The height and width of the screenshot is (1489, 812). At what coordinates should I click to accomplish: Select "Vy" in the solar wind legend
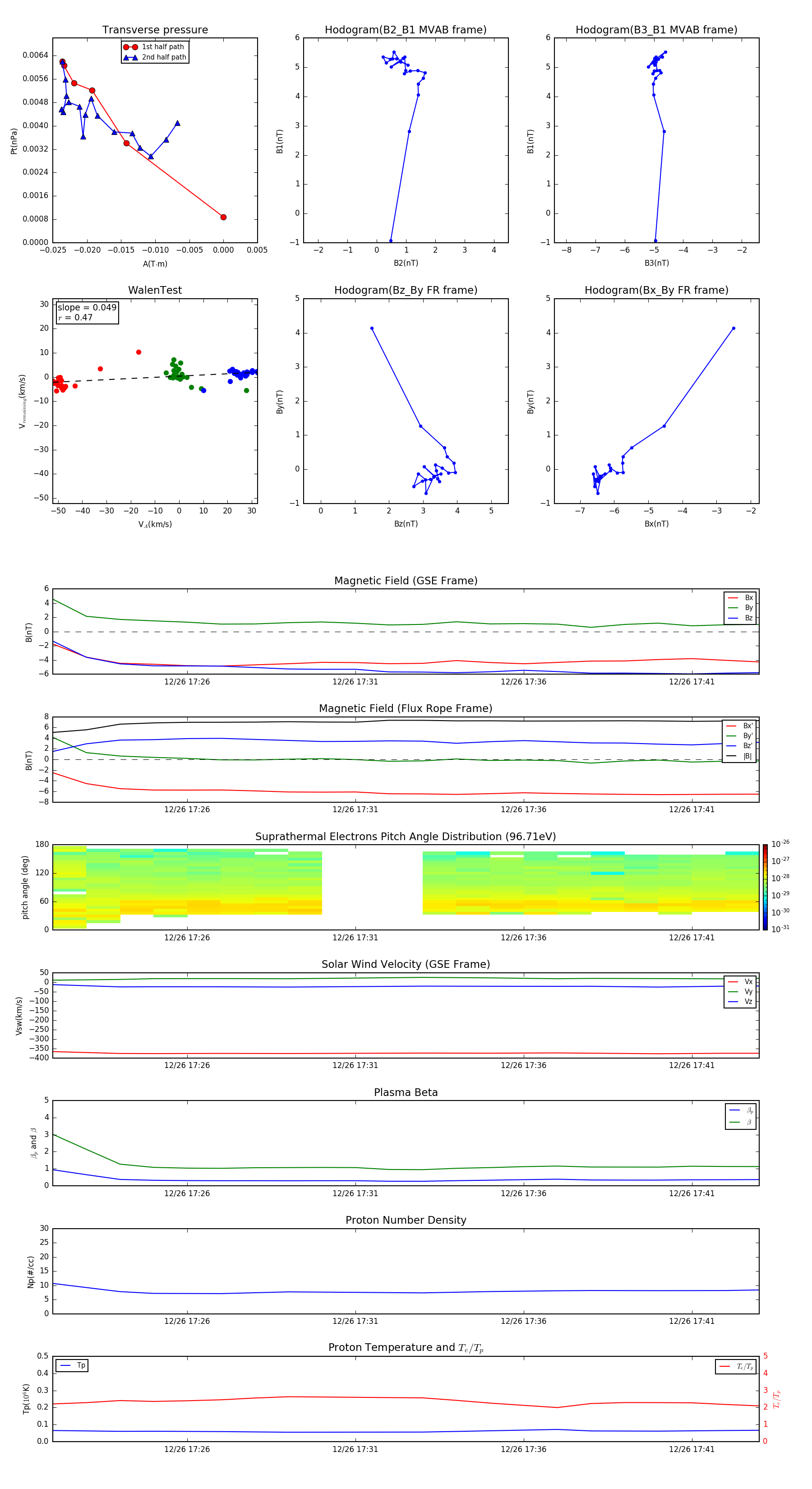click(x=741, y=991)
